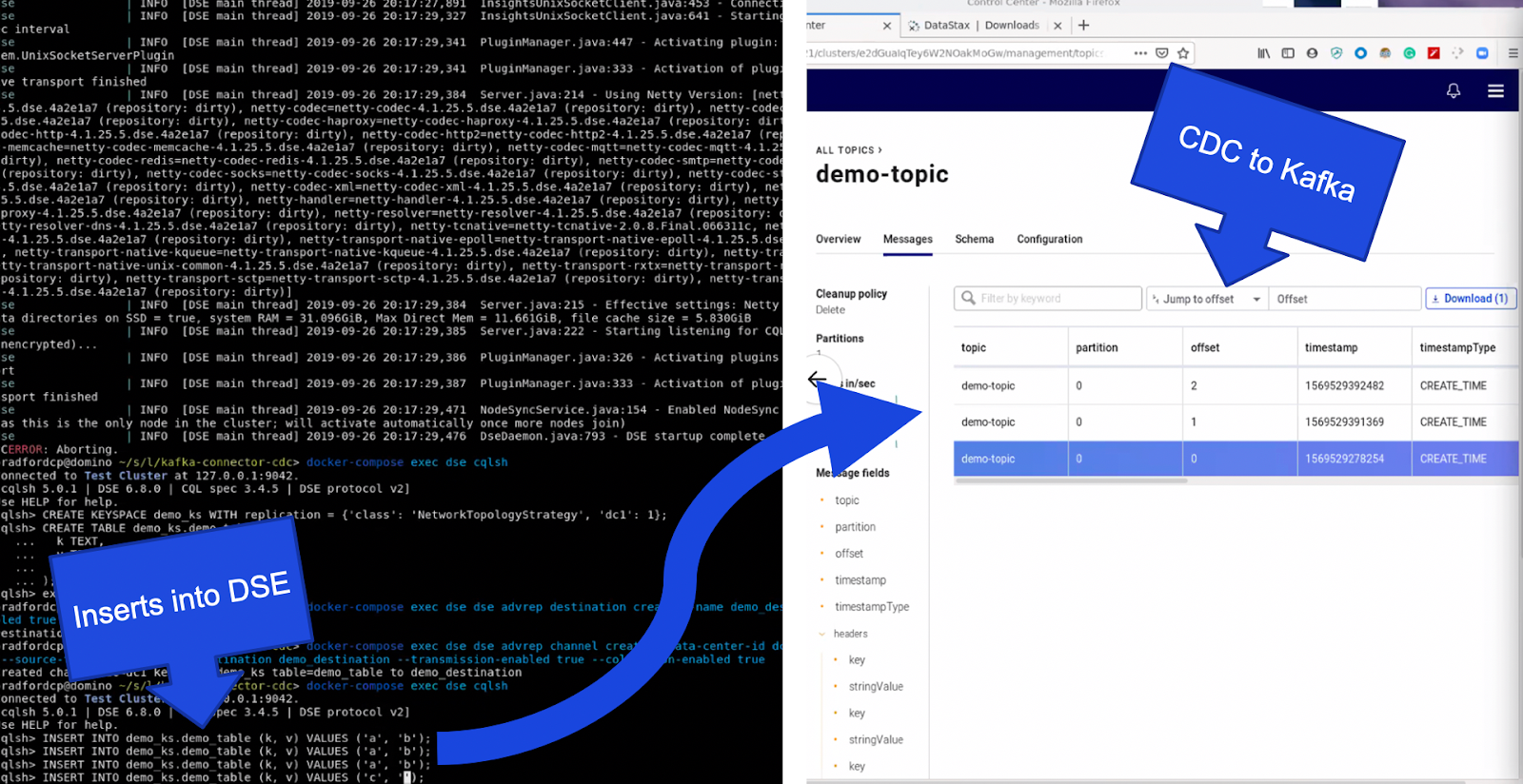
Task: Switch to the Configuration tab
Action: click(1050, 239)
